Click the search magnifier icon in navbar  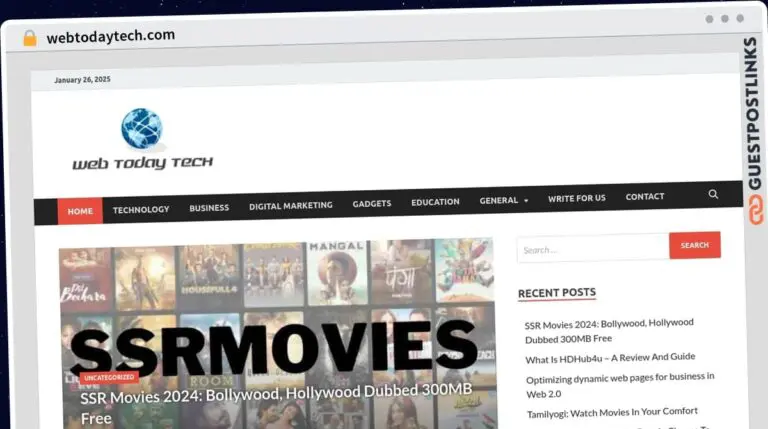(713, 194)
